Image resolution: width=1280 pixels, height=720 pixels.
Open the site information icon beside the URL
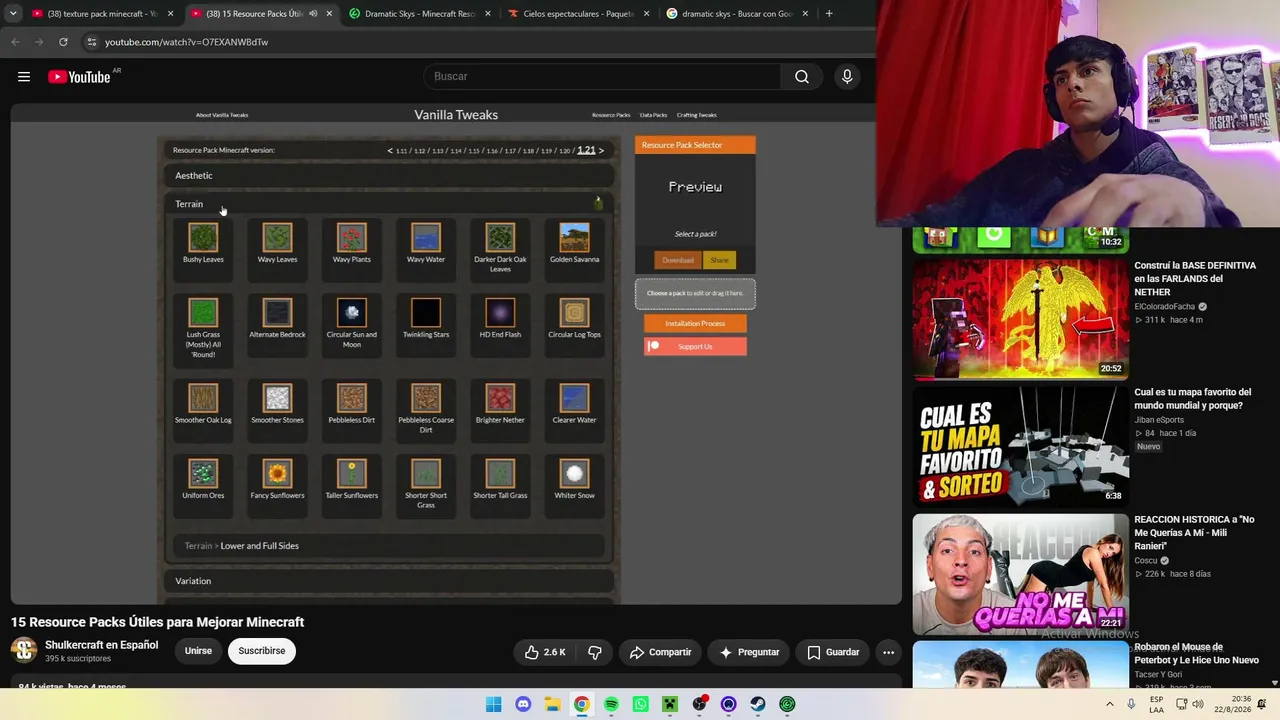pos(91,42)
